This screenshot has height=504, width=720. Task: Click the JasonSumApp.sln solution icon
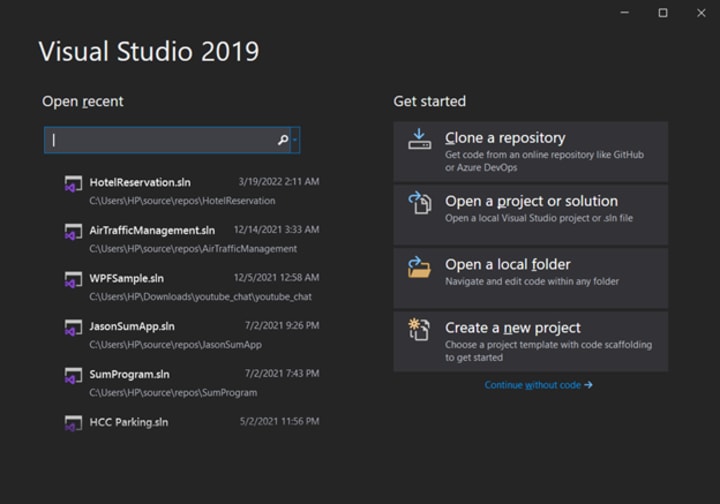(x=73, y=328)
